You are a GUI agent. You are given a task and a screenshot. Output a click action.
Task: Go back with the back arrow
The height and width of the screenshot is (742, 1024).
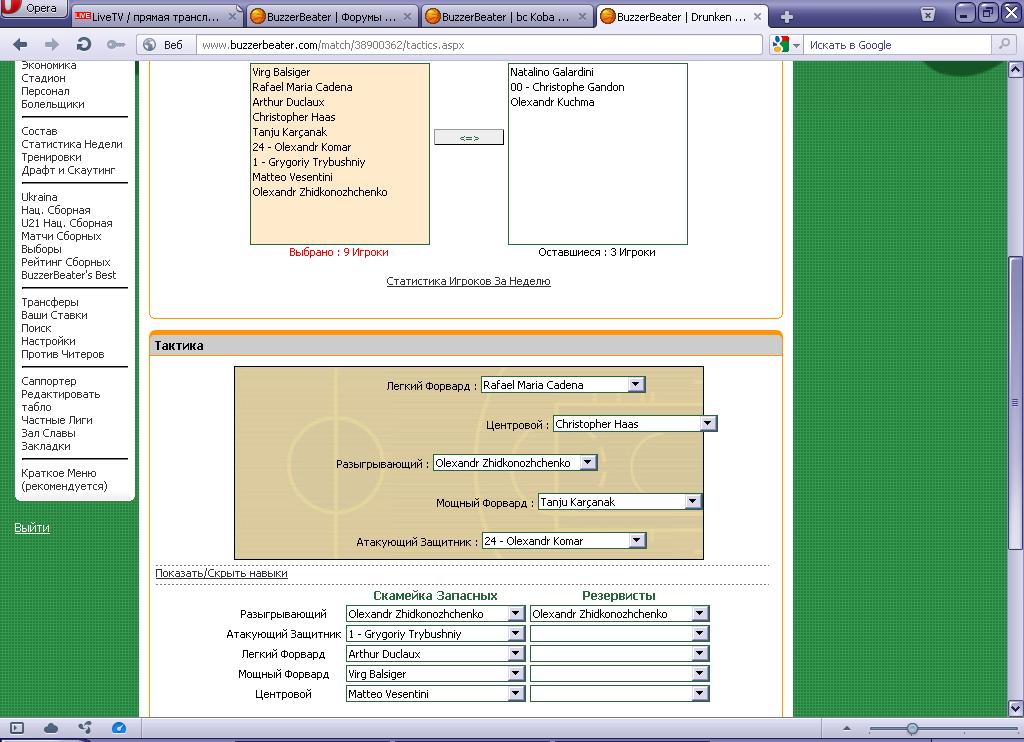point(20,44)
